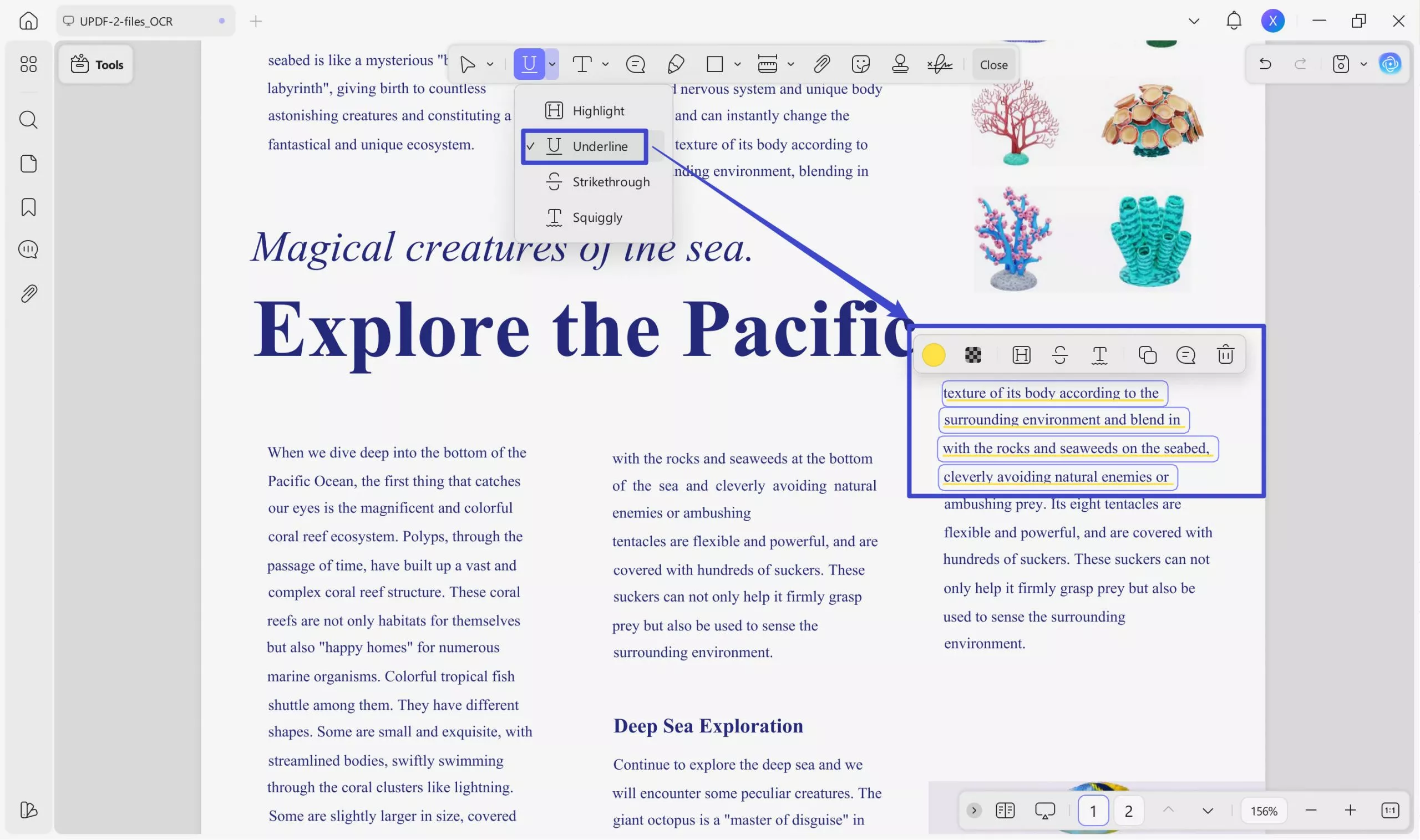
Task: Expand the underline tool dropdown arrow
Action: coord(552,64)
